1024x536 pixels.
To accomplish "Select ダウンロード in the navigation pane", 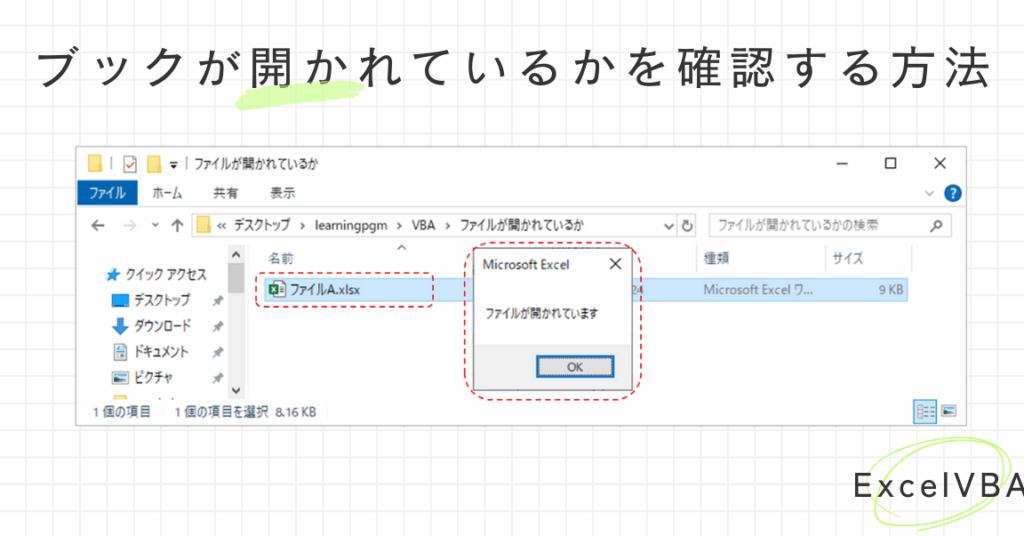I will click(x=161, y=326).
